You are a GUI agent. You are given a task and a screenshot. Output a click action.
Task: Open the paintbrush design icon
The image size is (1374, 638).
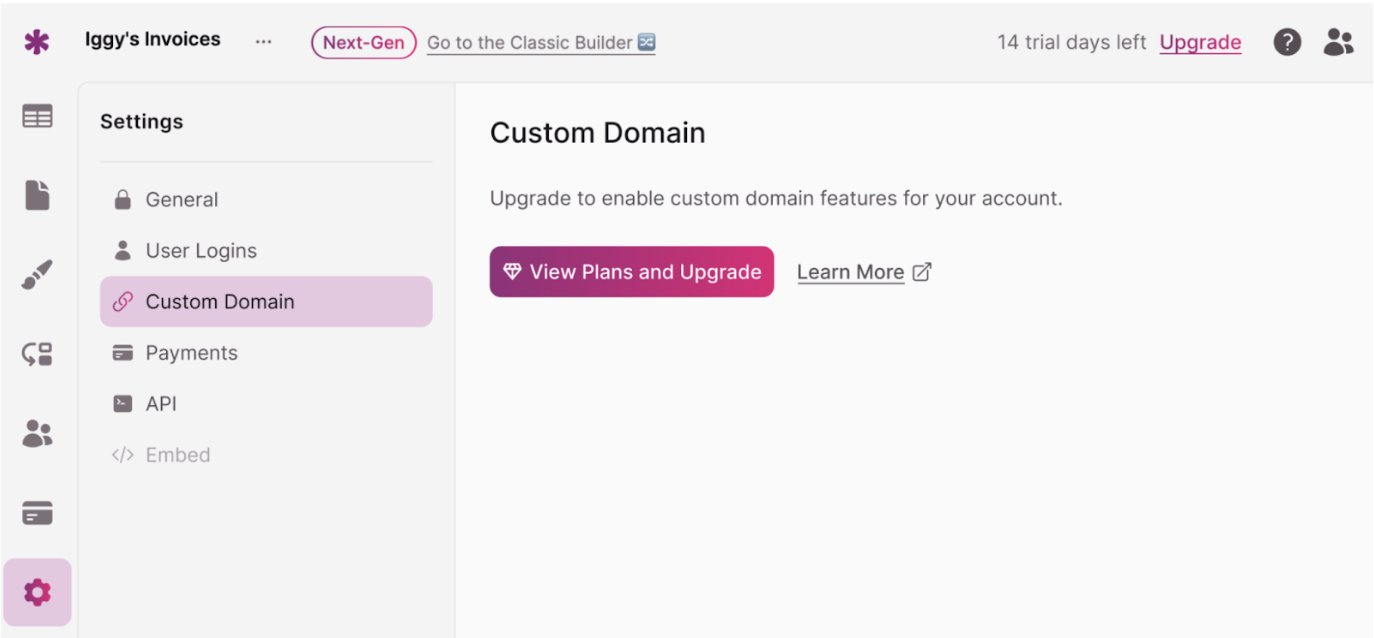pyautogui.click(x=37, y=274)
